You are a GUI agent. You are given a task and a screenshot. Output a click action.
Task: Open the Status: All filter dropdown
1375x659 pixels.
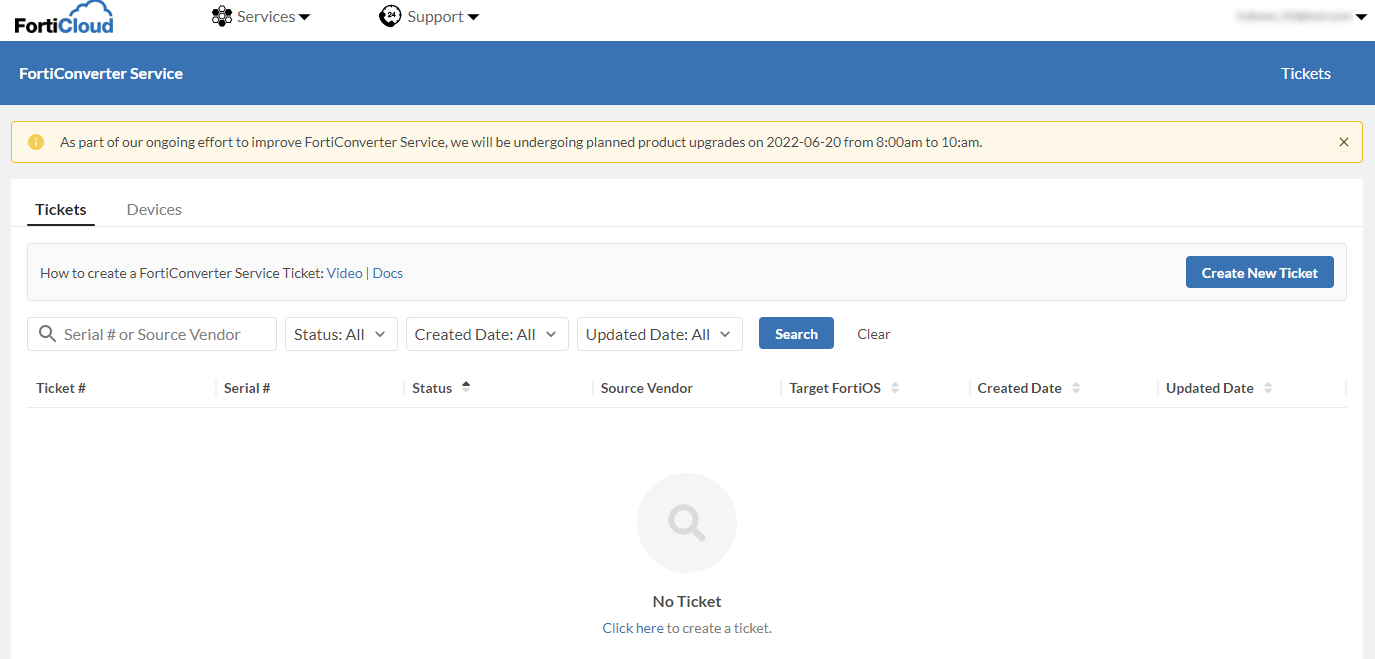click(x=341, y=333)
